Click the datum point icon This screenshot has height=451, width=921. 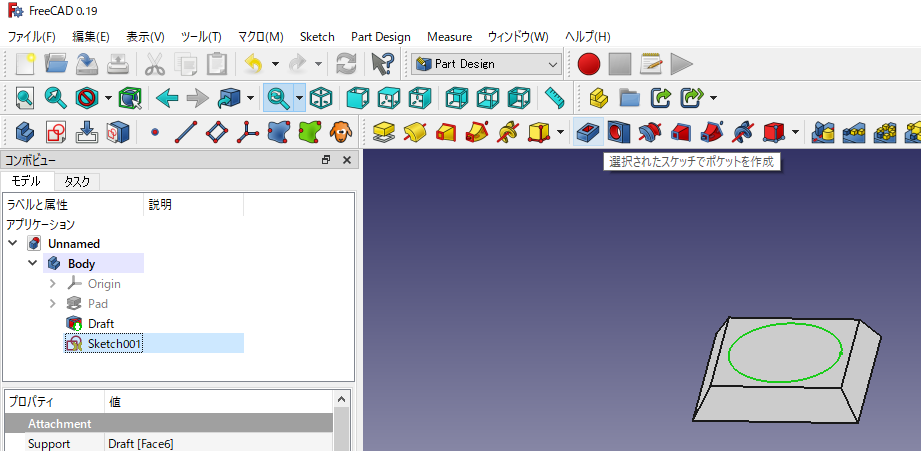click(x=154, y=132)
